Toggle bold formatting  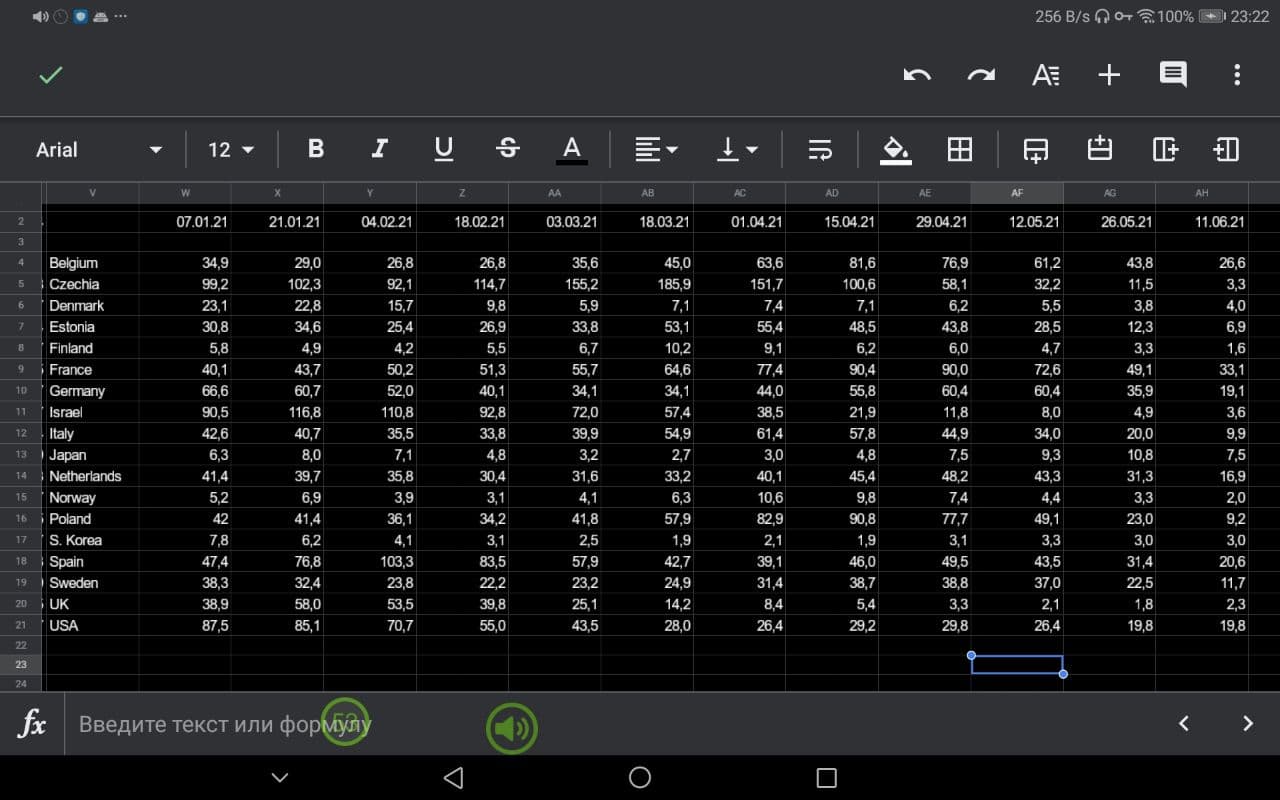click(316, 149)
